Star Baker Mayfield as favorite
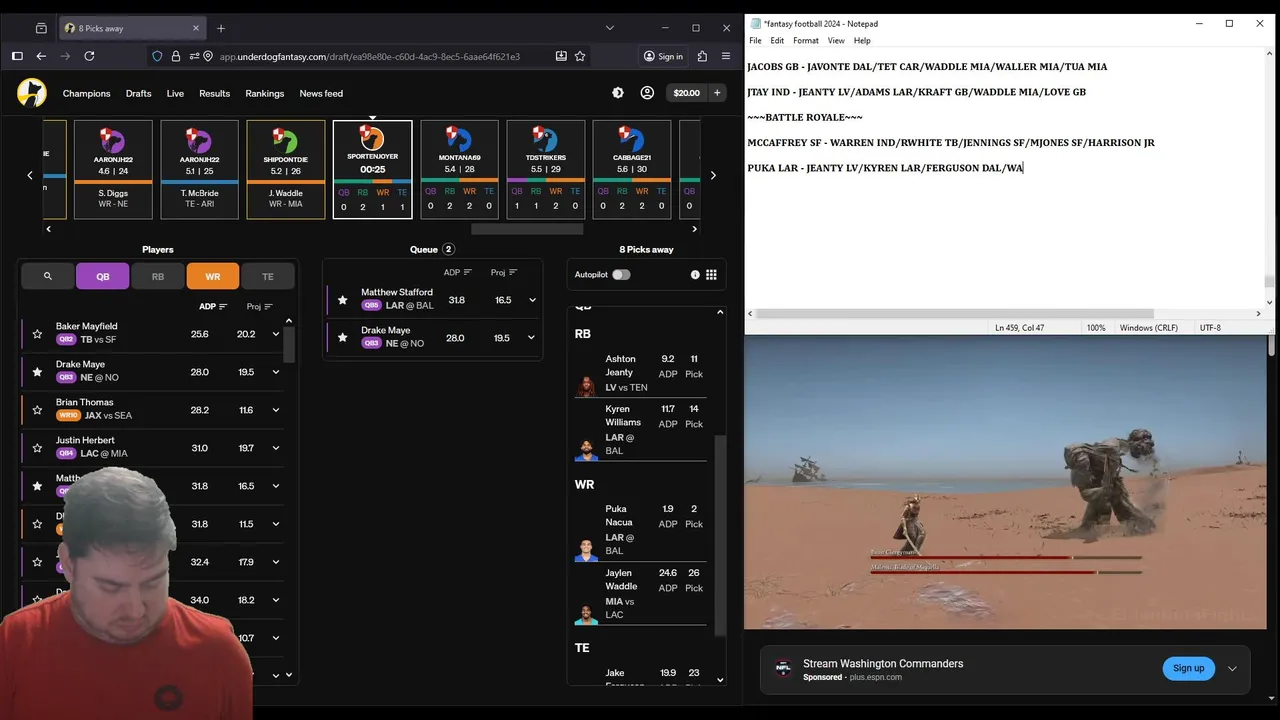The width and height of the screenshot is (1280, 720). [37, 334]
